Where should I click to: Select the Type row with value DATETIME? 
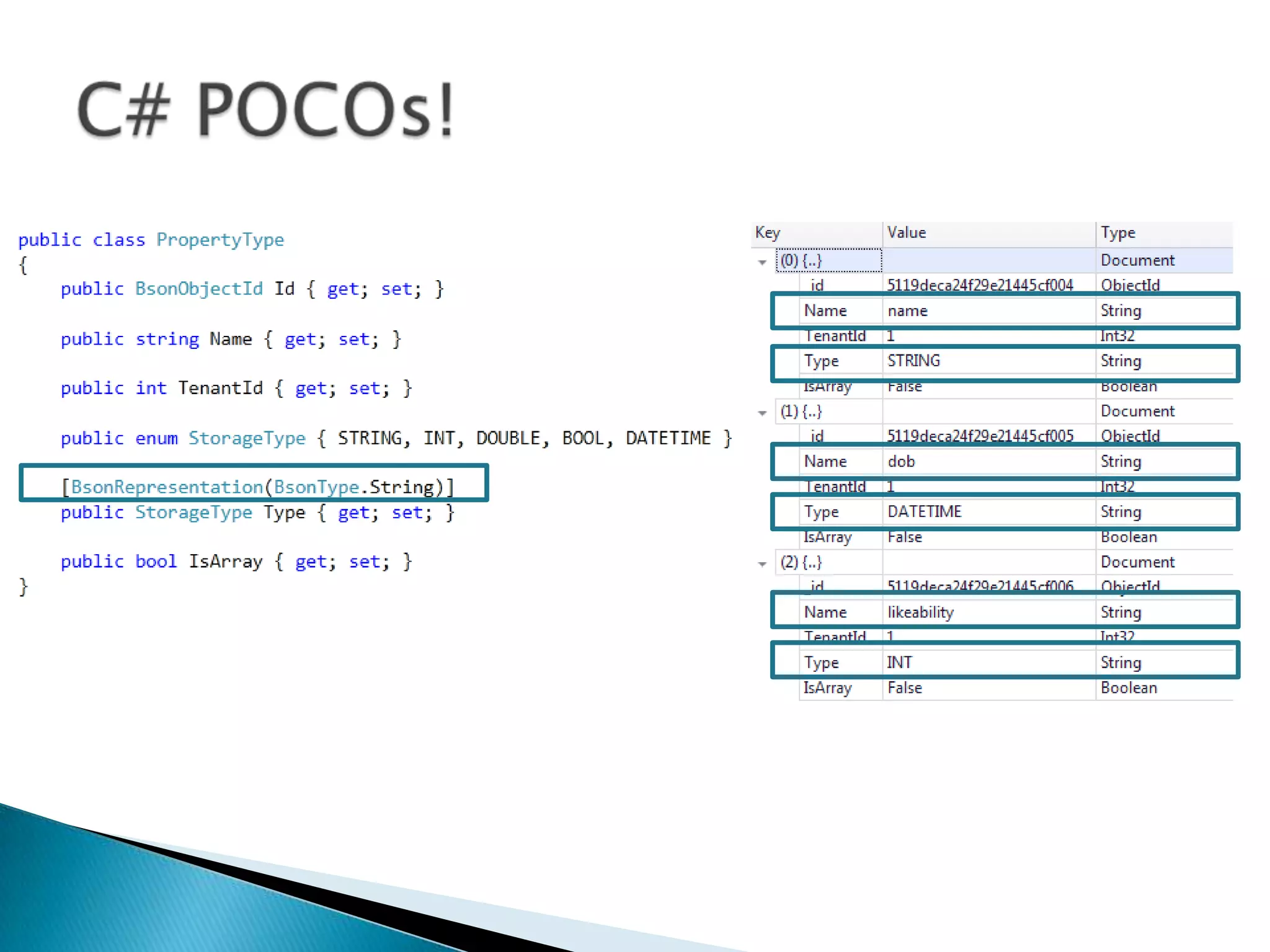point(924,512)
